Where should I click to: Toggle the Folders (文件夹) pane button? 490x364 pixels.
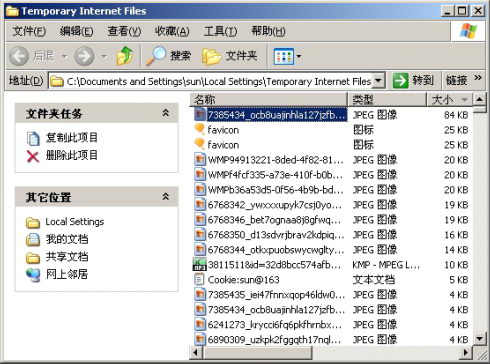coord(230,56)
